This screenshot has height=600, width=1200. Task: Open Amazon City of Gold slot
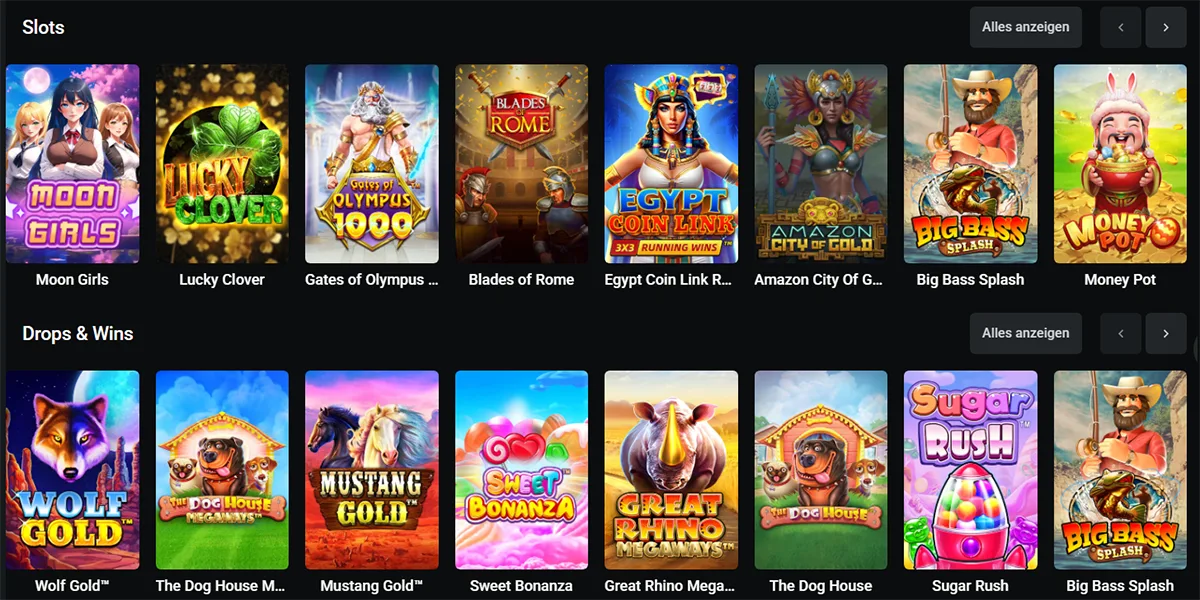(821, 164)
